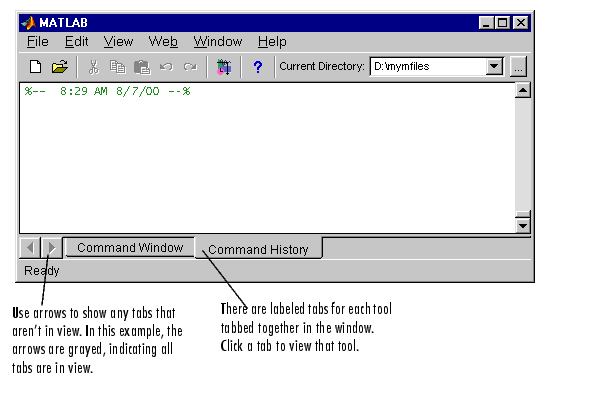
Task: Open the Help menu
Action: (272, 41)
